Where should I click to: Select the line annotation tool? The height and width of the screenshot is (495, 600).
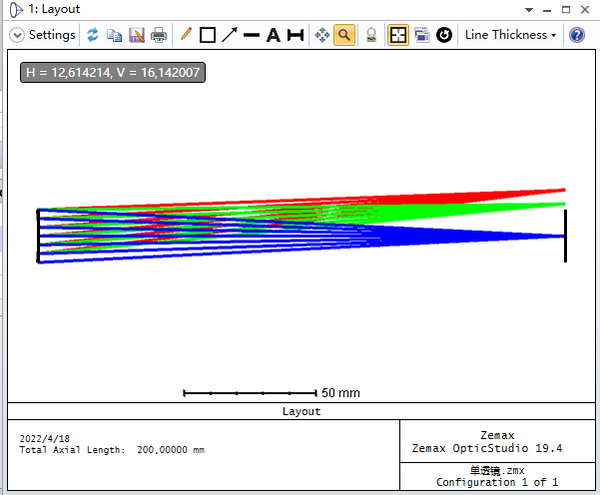[251, 36]
